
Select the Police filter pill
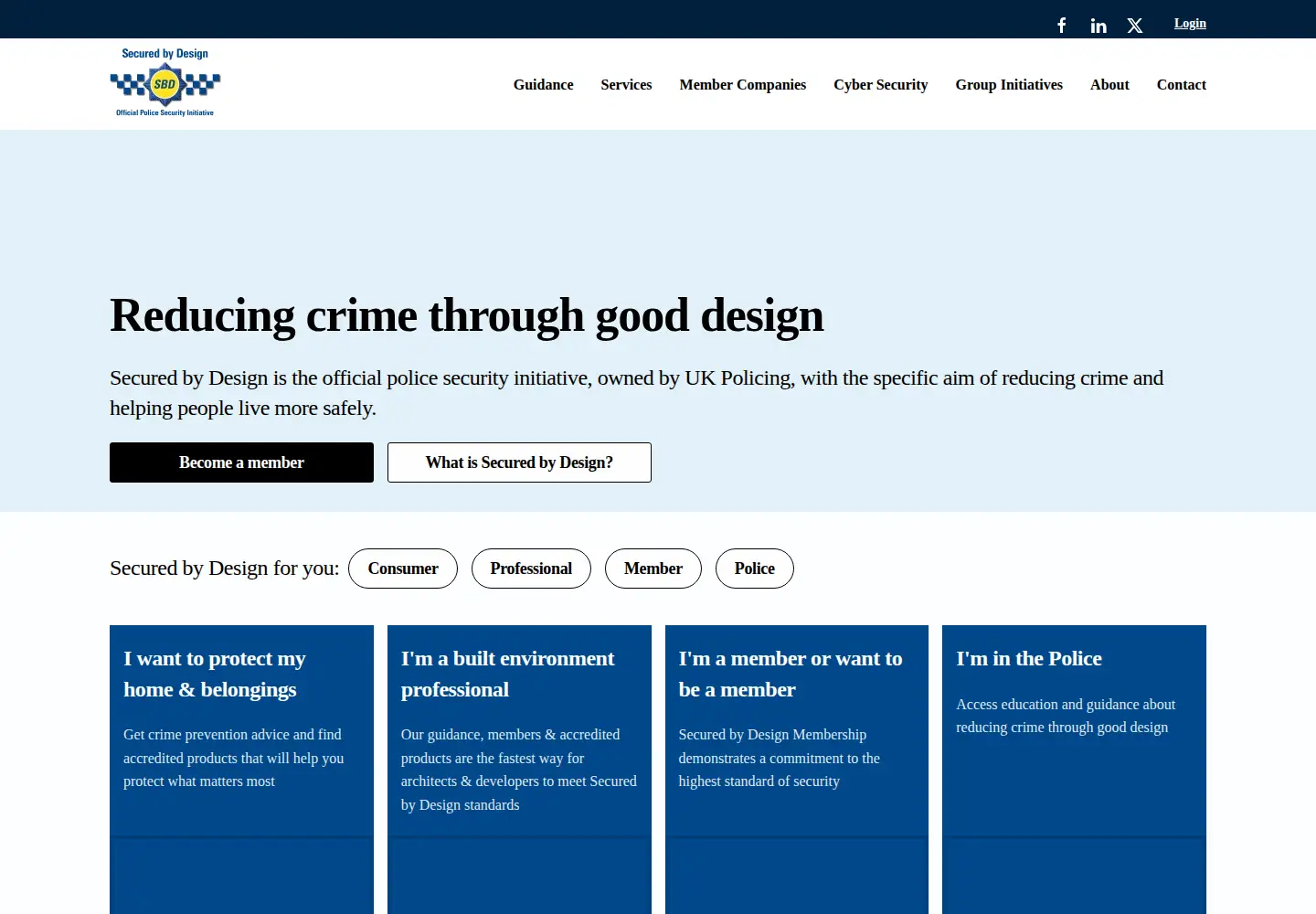[x=755, y=569]
